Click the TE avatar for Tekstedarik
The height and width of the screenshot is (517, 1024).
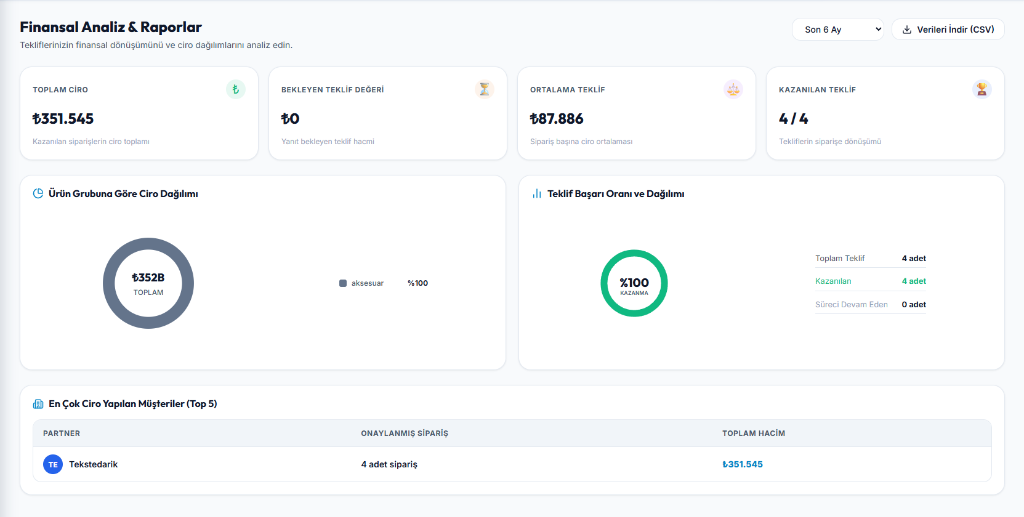coord(53,464)
